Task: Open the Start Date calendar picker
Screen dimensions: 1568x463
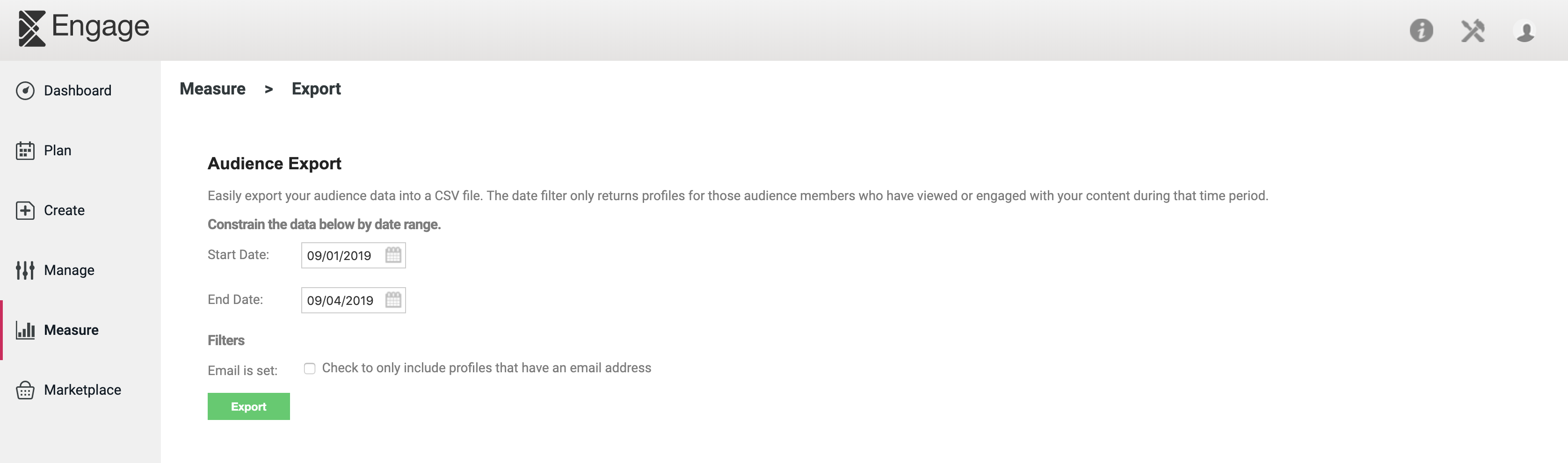Action: 393,255
